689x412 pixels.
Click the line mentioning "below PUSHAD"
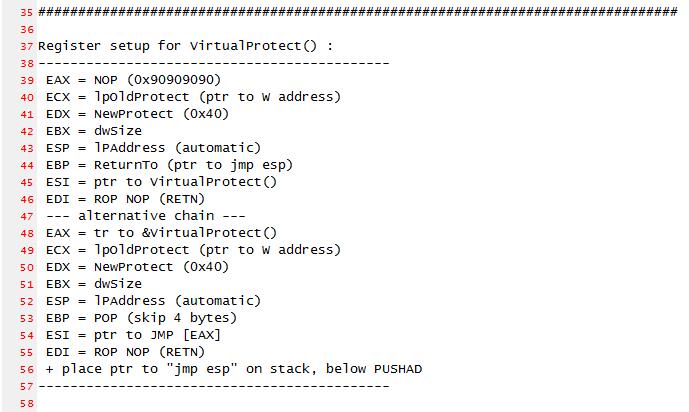click(x=234, y=369)
